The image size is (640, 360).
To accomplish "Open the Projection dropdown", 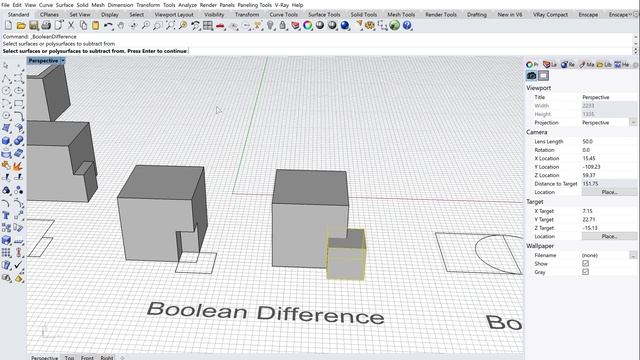I will click(x=633, y=122).
